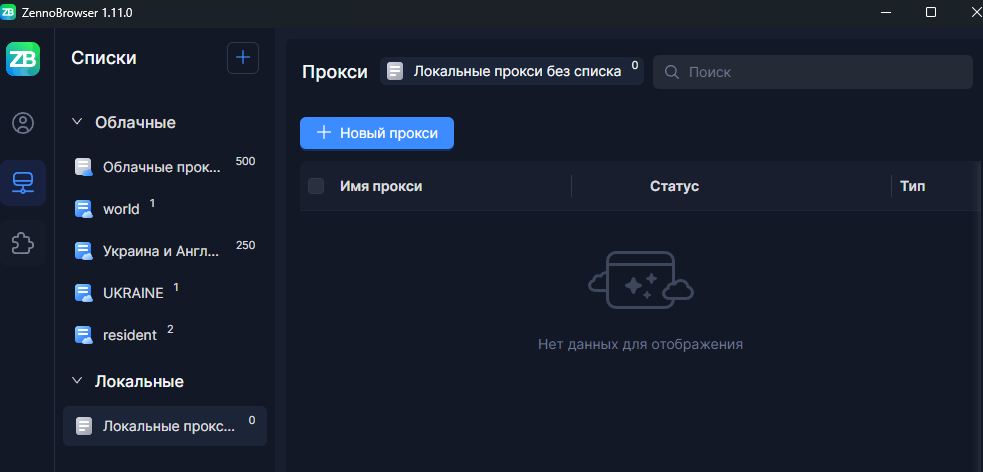Click the ZennoBrowser ZB logo in sidebar
This screenshot has height=472, width=983.
tap(23, 59)
